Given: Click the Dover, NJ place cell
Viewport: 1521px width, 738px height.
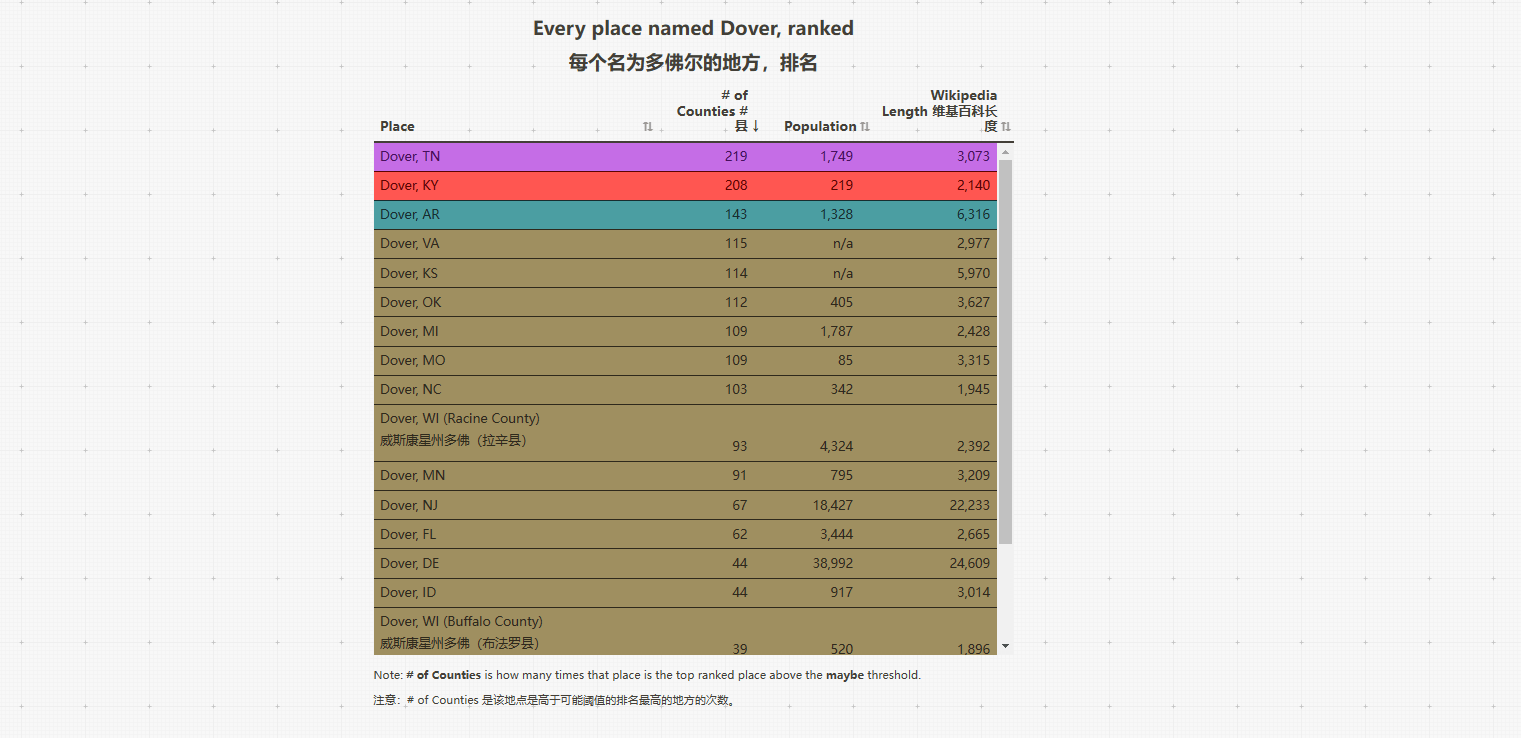Looking at the screenshot, I should 408,505.
